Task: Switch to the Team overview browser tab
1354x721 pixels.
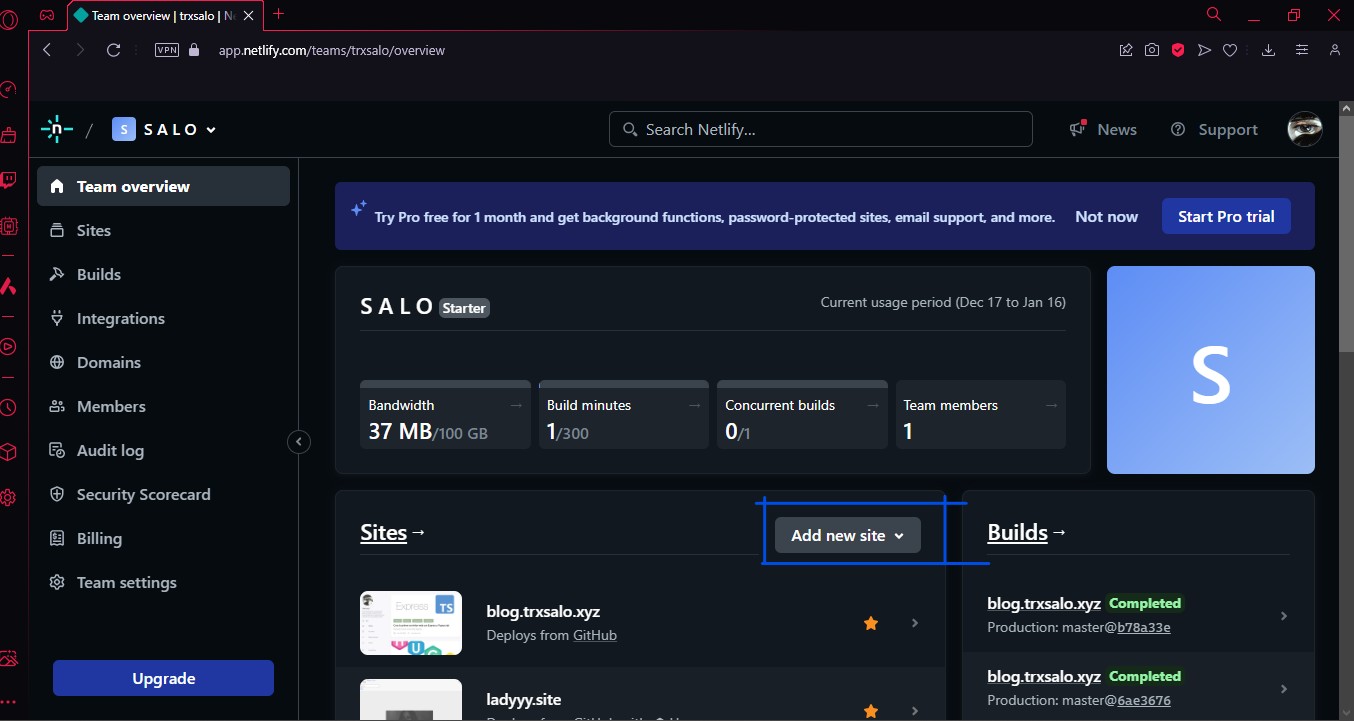Action: pos(163,15)
